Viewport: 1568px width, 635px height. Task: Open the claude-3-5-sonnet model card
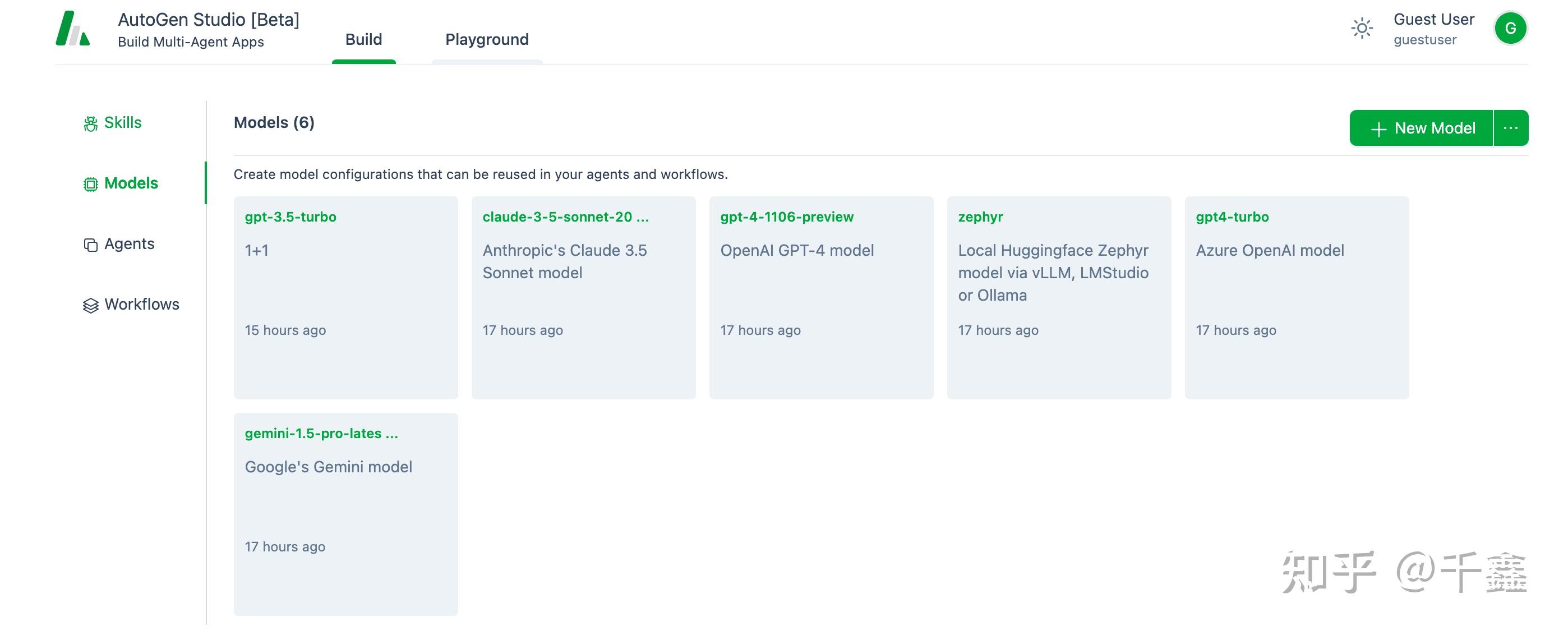[x=583, y=297]
